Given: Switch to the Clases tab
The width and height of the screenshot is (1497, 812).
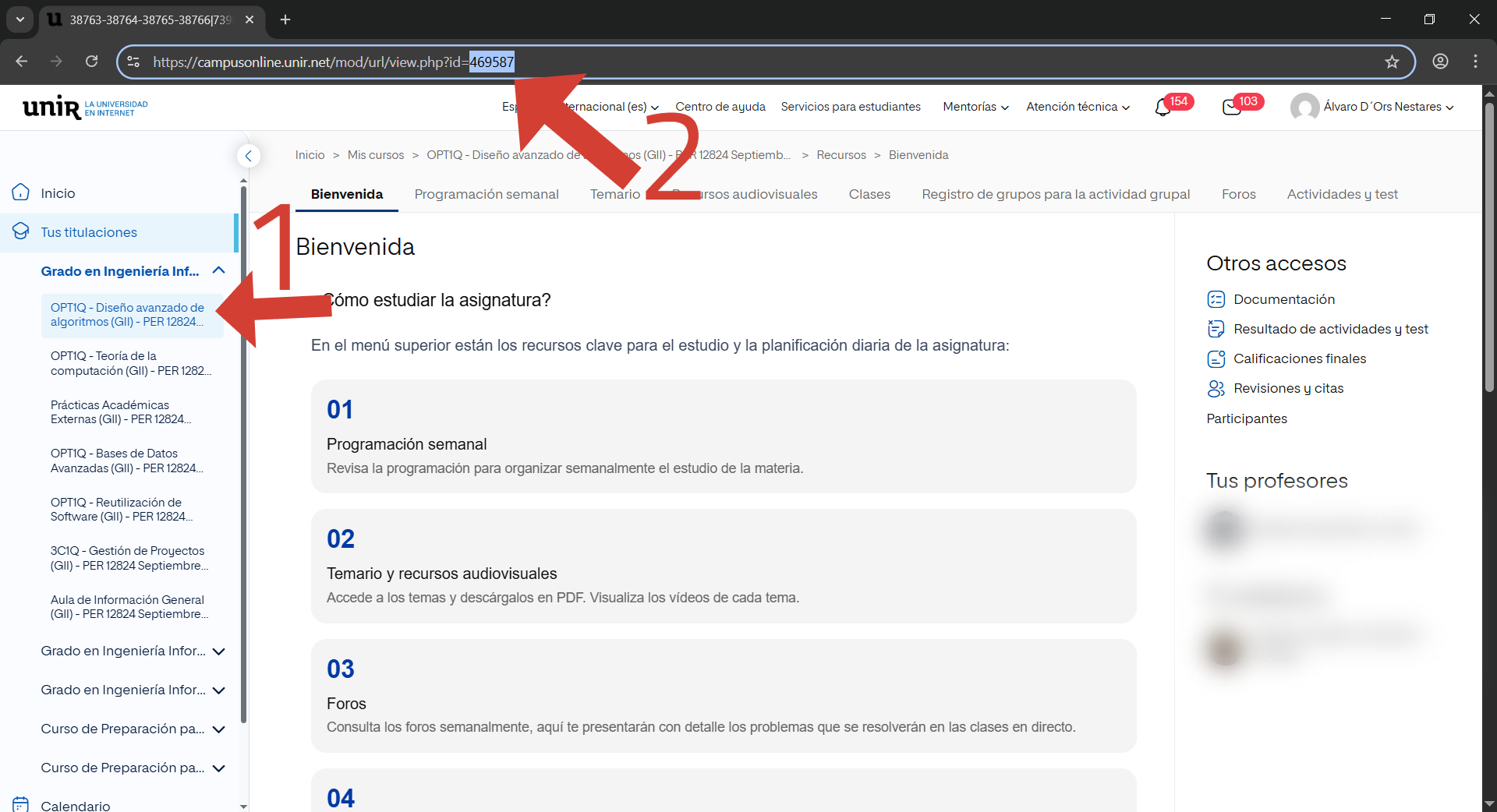Looking at the screenshot, I should click(869, 194).
